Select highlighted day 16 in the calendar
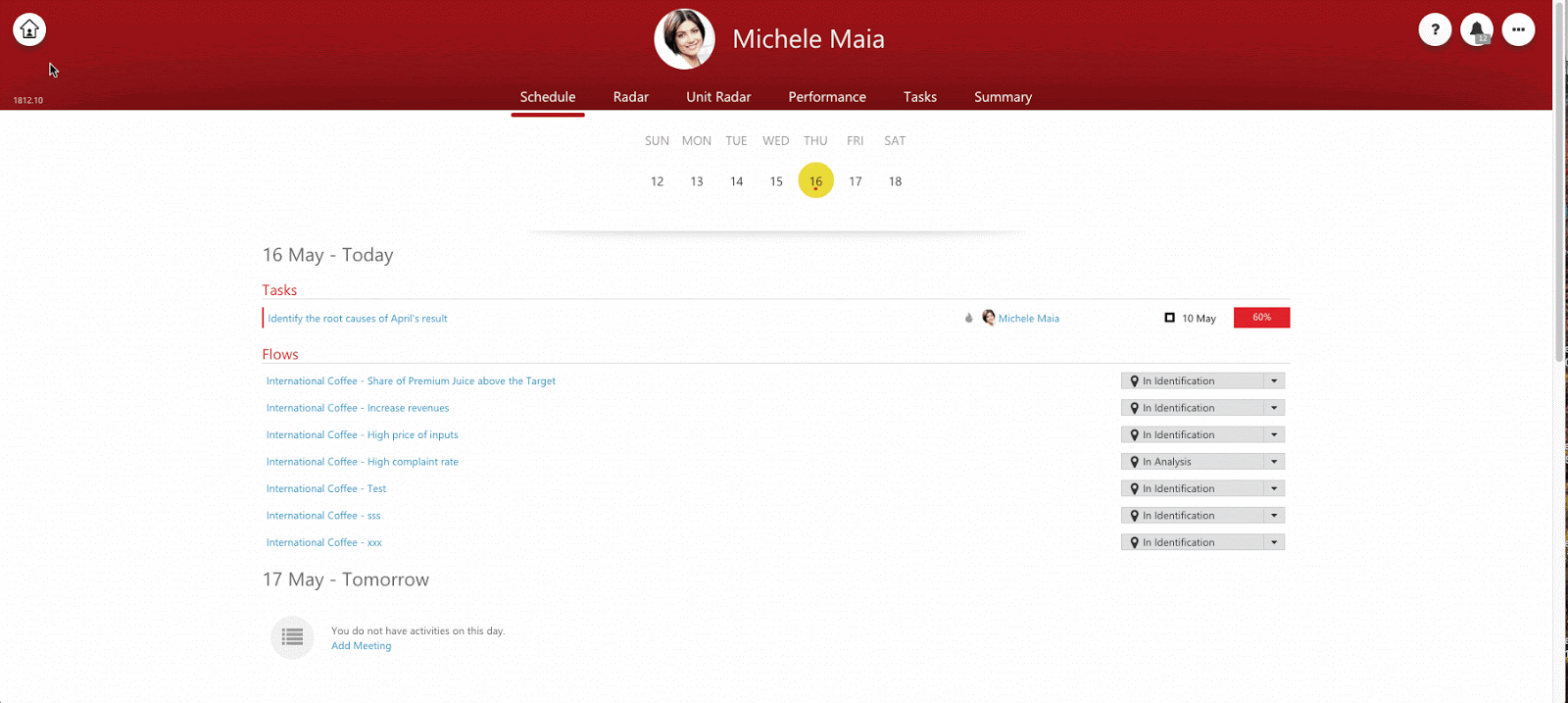The width and height of the screenshot is (1568, 703). click(x=815, y=180)
